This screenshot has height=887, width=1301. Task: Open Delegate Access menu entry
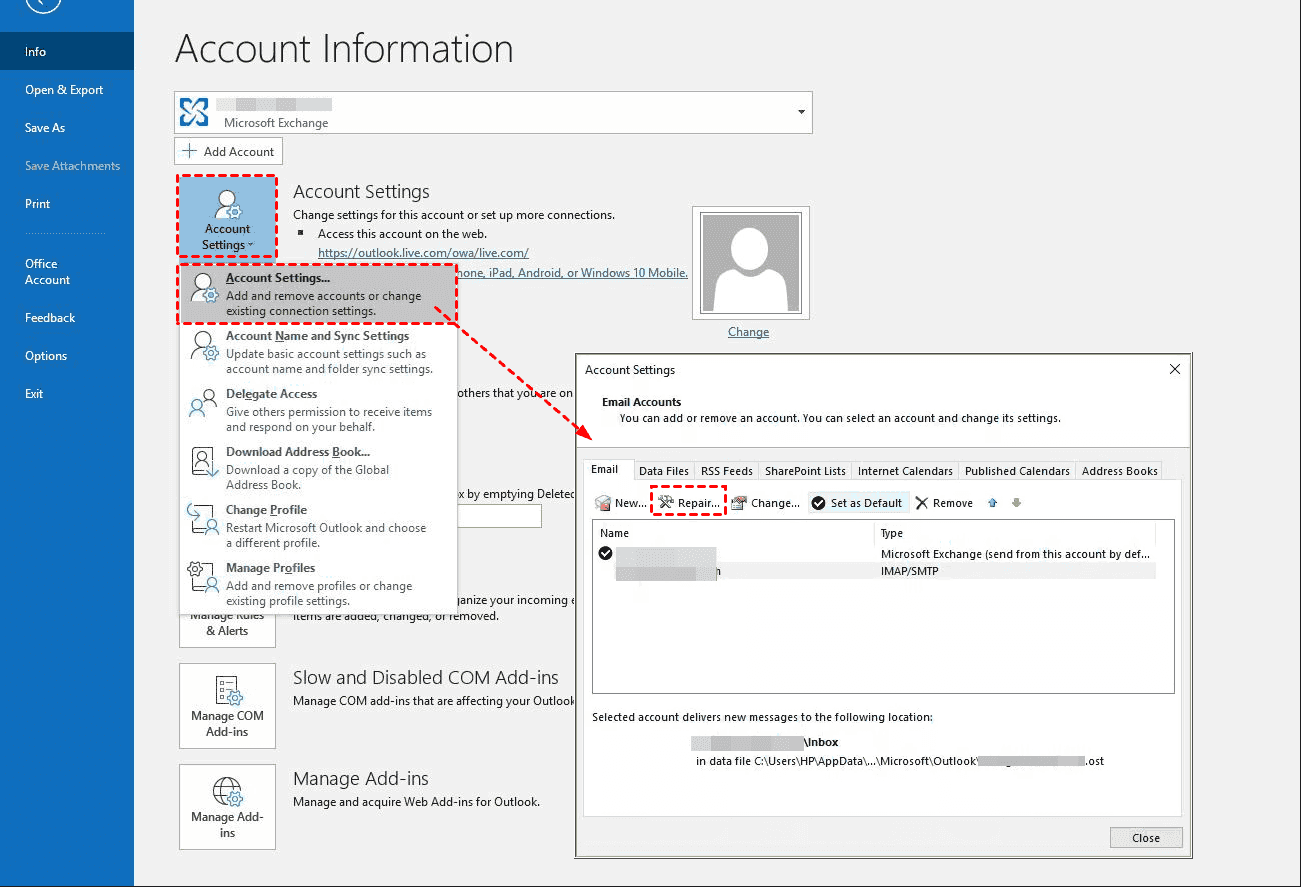point(318,410)
